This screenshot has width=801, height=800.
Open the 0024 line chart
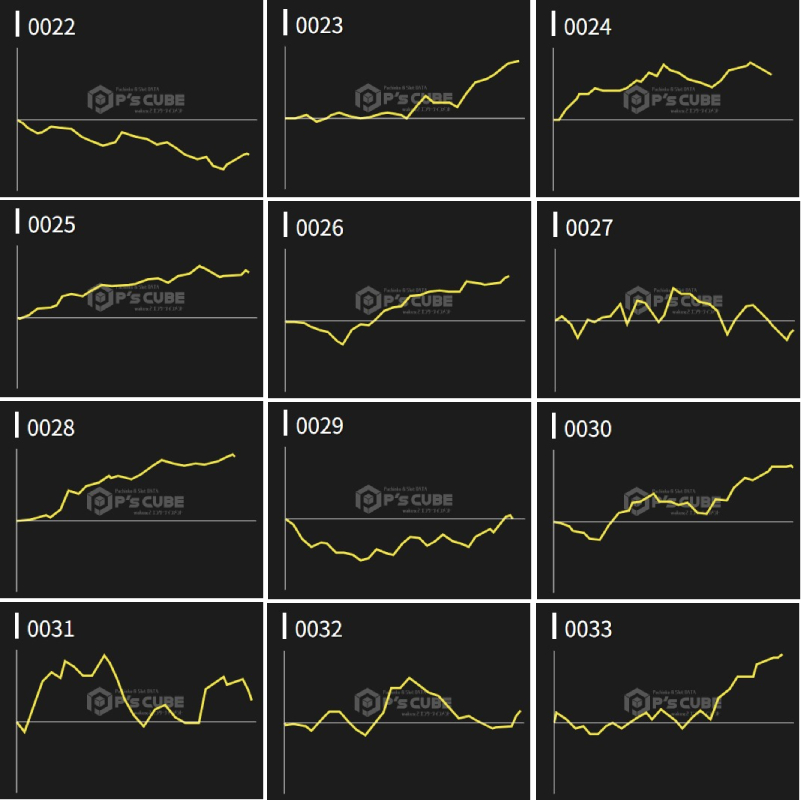(668, 98)
